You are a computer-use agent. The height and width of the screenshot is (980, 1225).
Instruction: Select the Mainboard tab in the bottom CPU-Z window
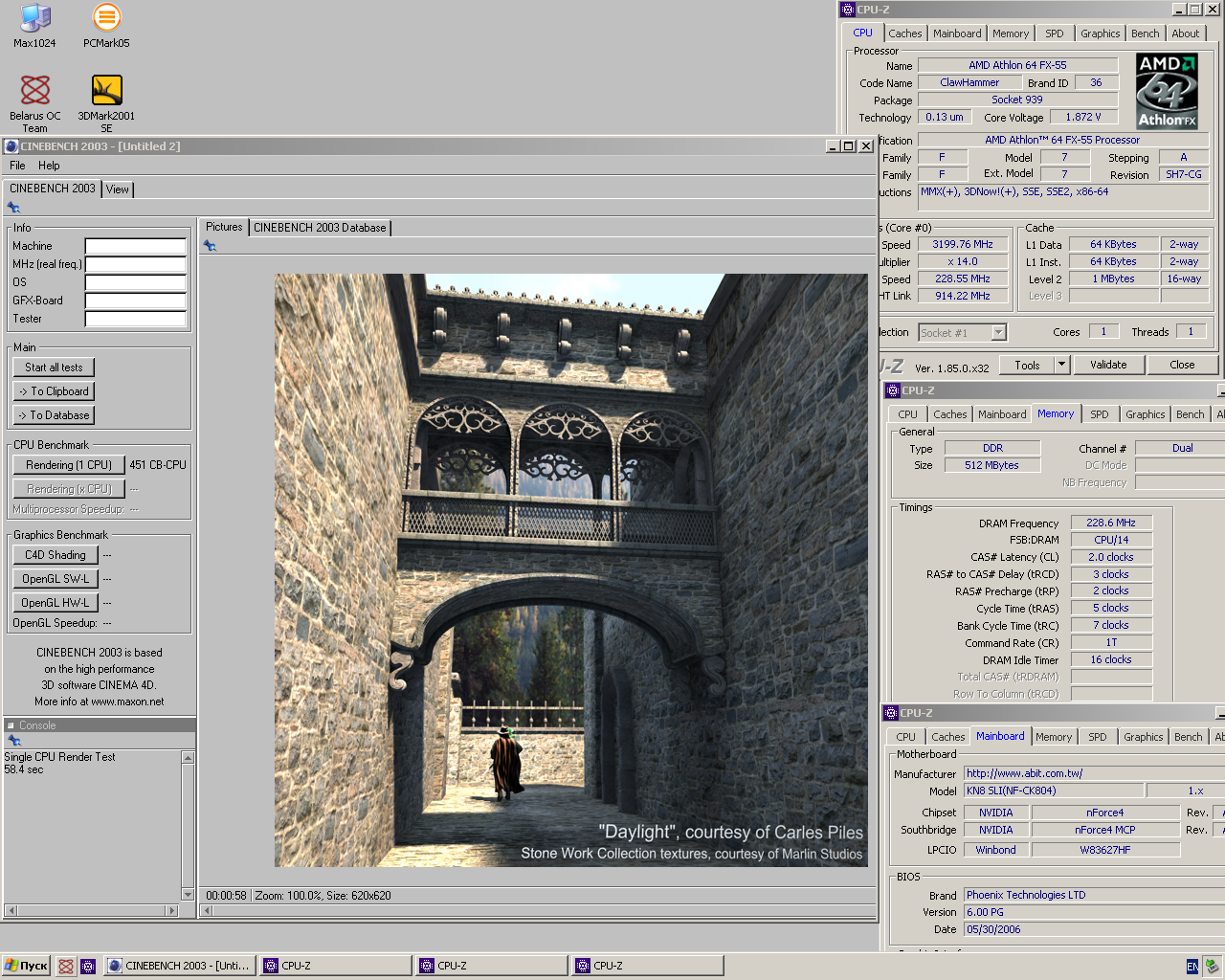click(x=1000, y=736)
